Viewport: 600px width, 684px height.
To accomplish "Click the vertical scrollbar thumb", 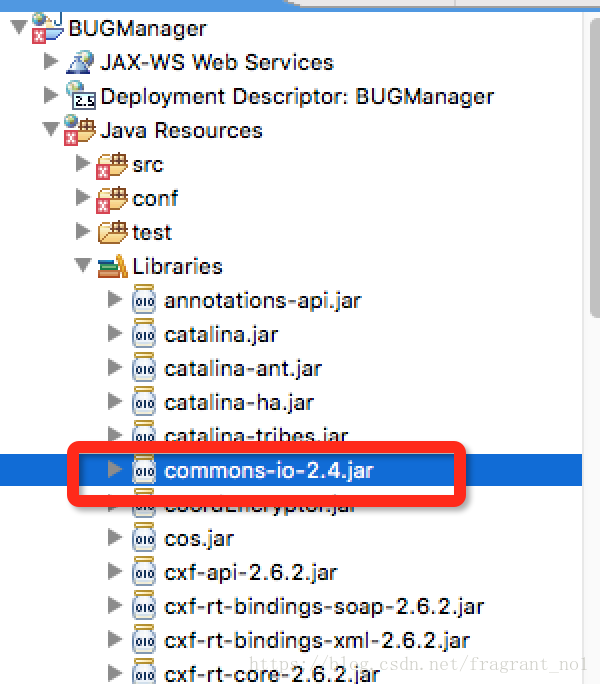I will coord(595,168).
